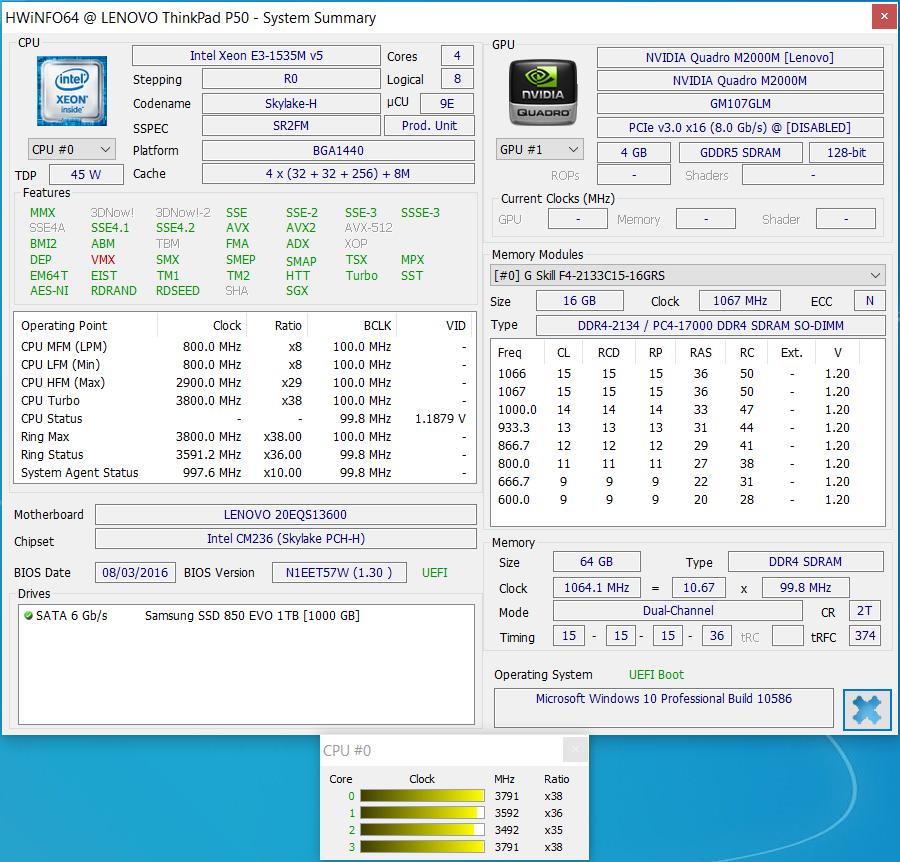The height and width of the screenshot is (862, 900).
Task: Click the VMX feature flag in red
Action: (103, 260)
